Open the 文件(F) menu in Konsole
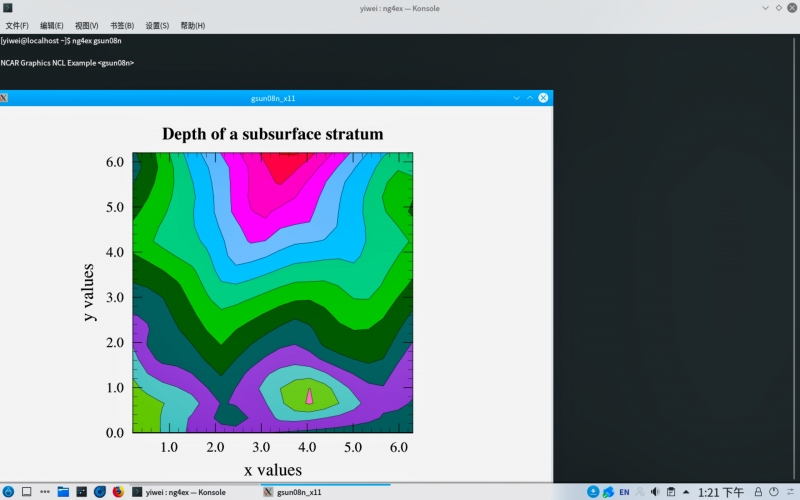 (x=17, y=25)
